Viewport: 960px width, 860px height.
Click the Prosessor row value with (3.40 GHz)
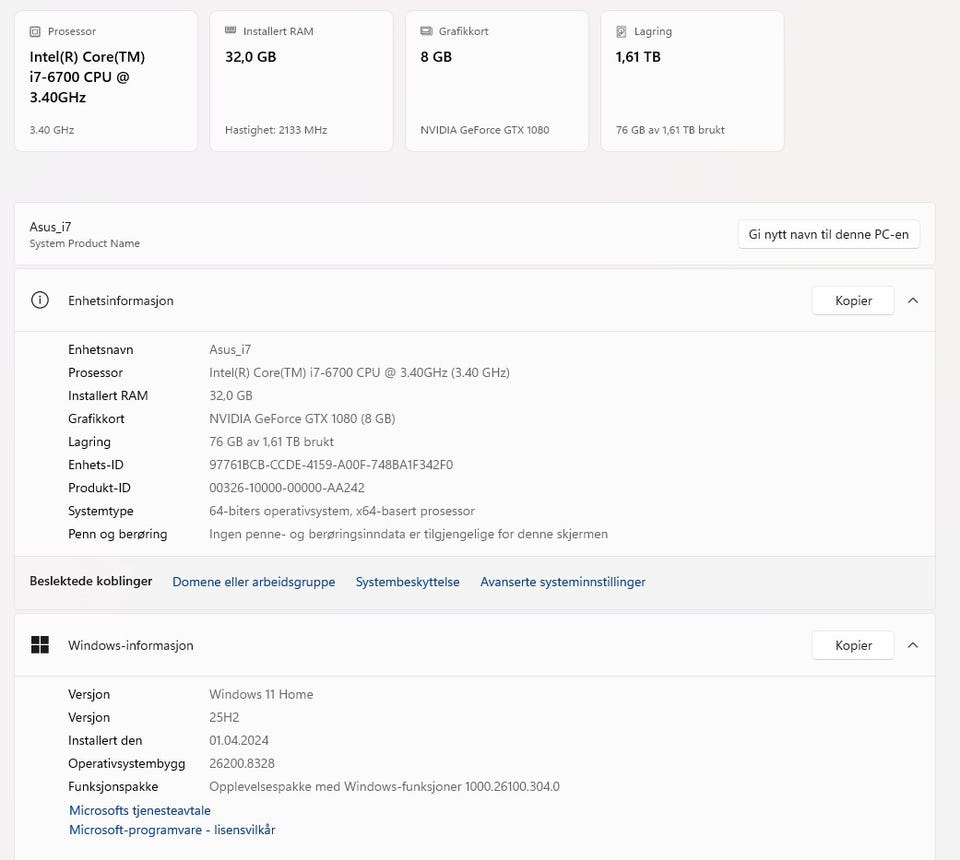pyautogui.click(x=359, y=373)
